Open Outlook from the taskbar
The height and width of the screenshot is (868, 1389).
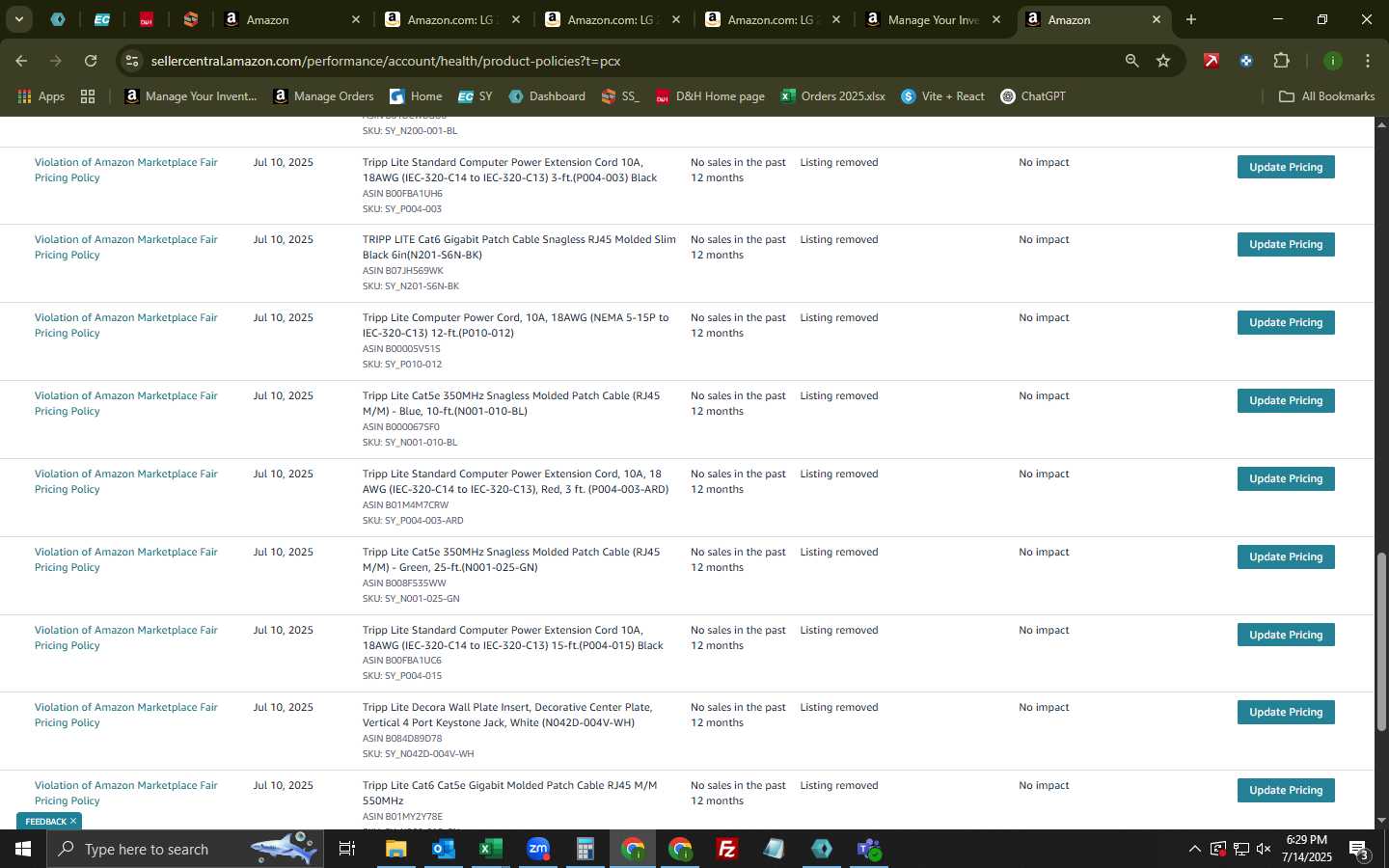click(x=444, y=849)
